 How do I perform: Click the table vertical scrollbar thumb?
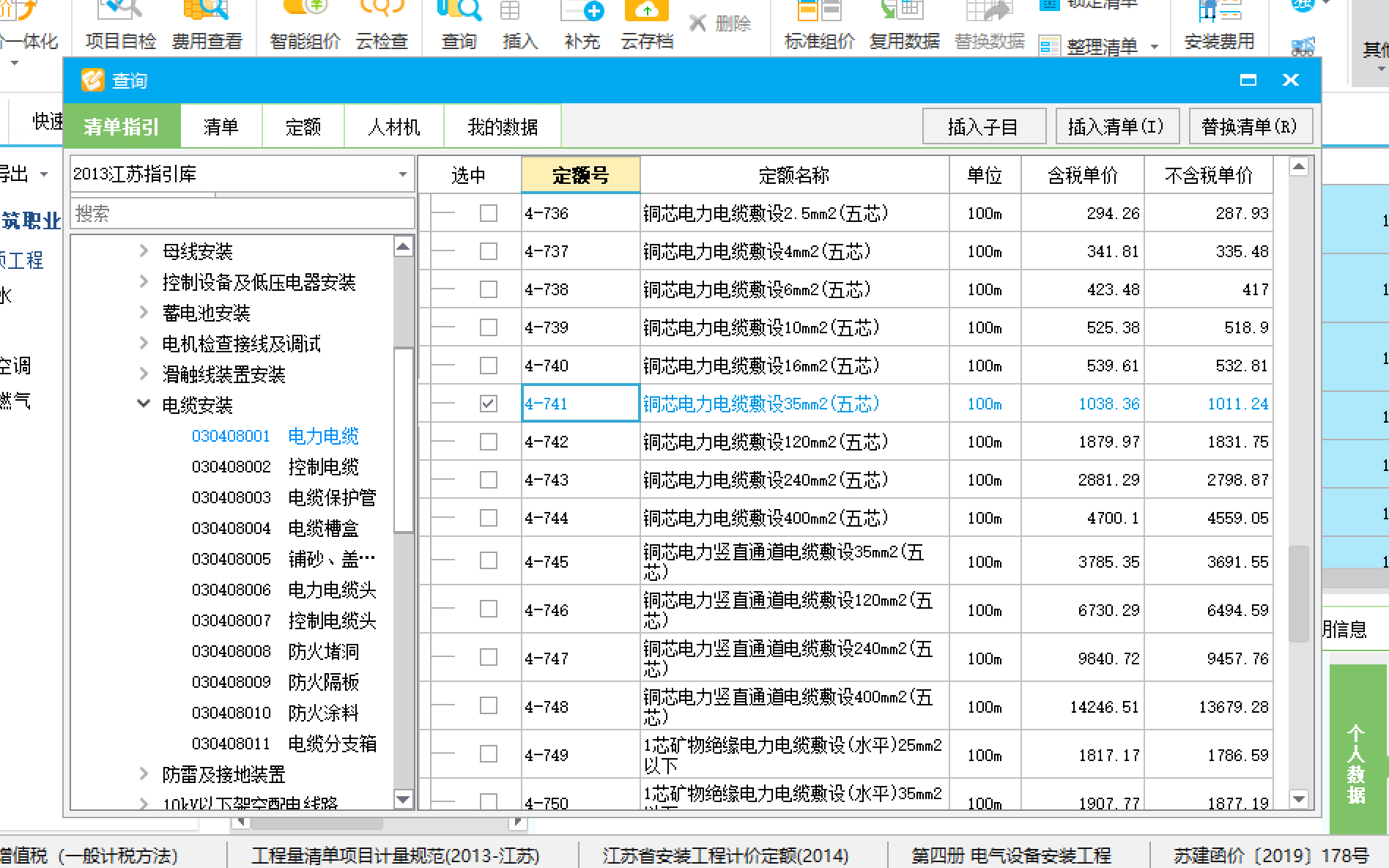pyautogui.click(x=1298, y=593)
